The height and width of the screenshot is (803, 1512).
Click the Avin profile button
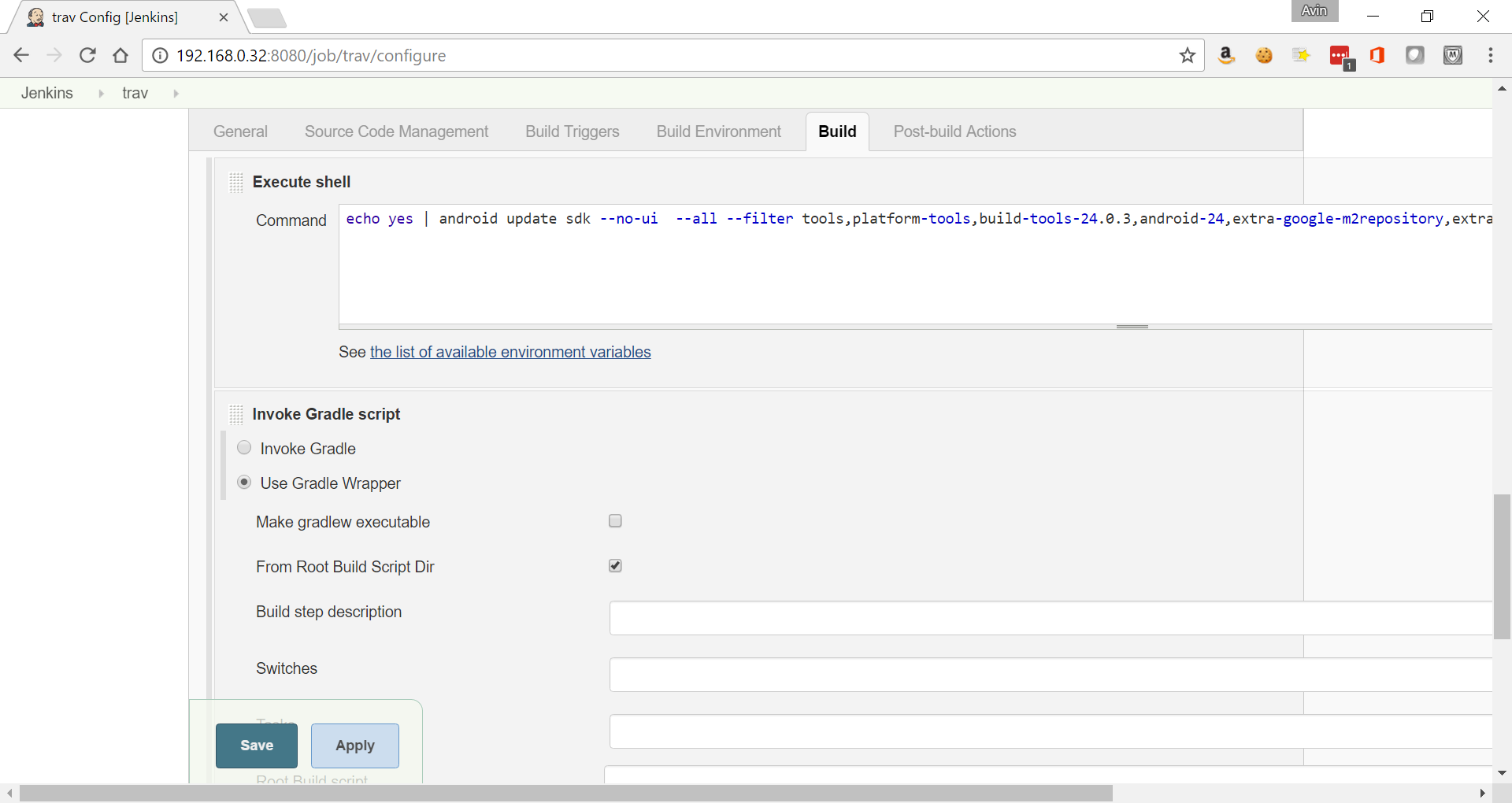(x=1314, y=11)
